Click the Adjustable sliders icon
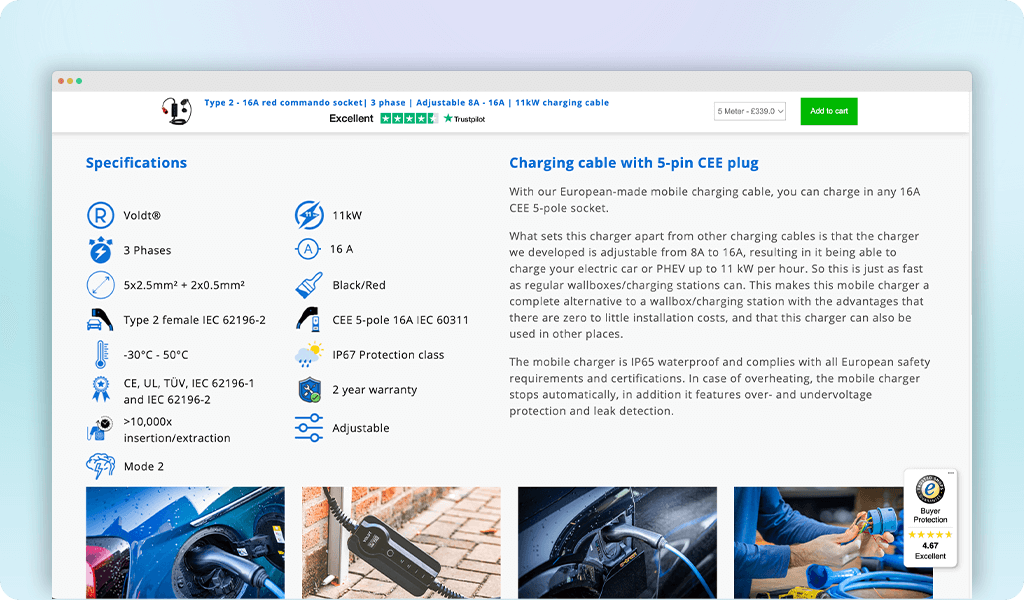This screenshot has height=600, width=1024. coord(309,428)
